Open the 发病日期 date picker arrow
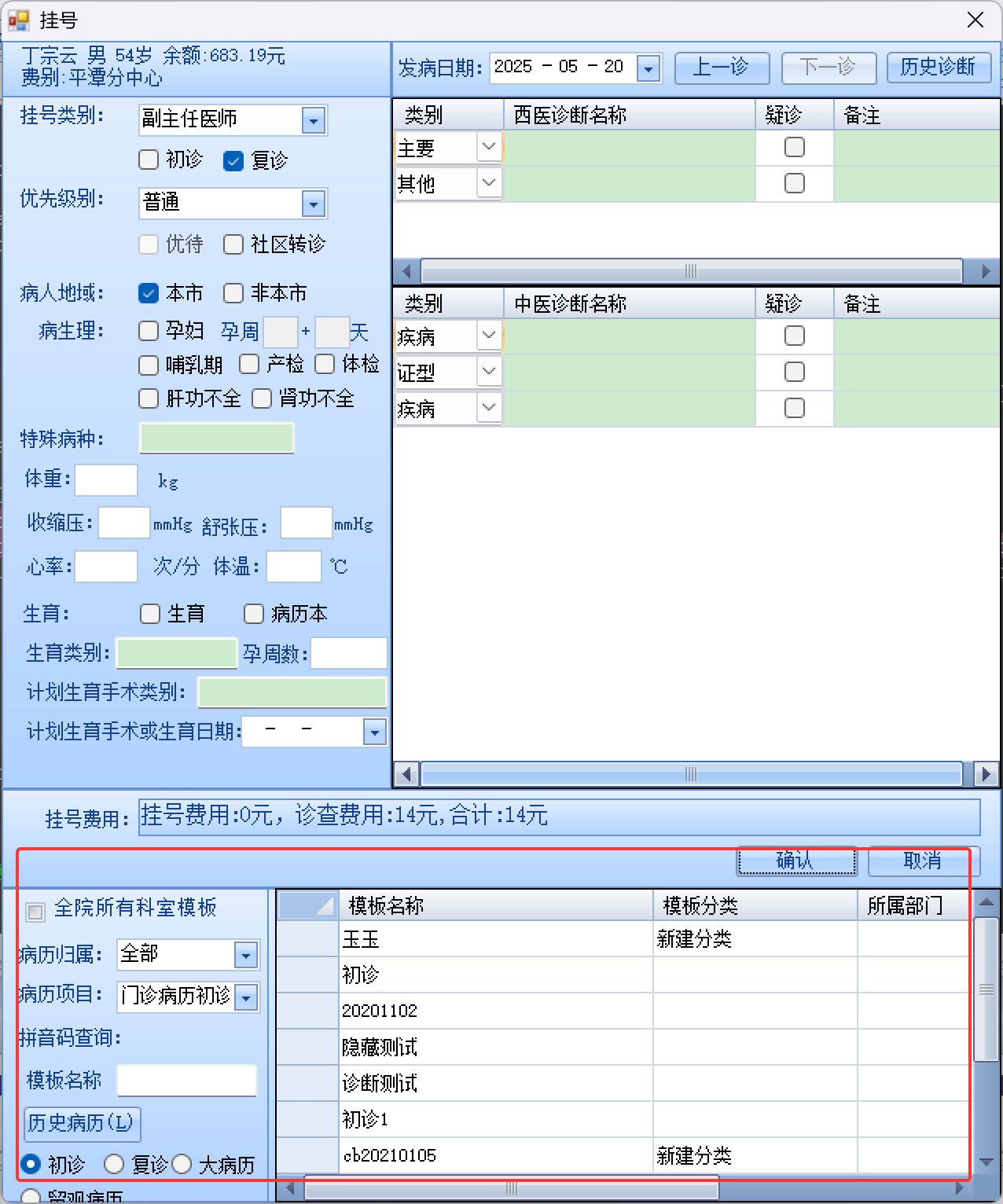The width and height of the screenshot is (1003, 1204). 648,68
